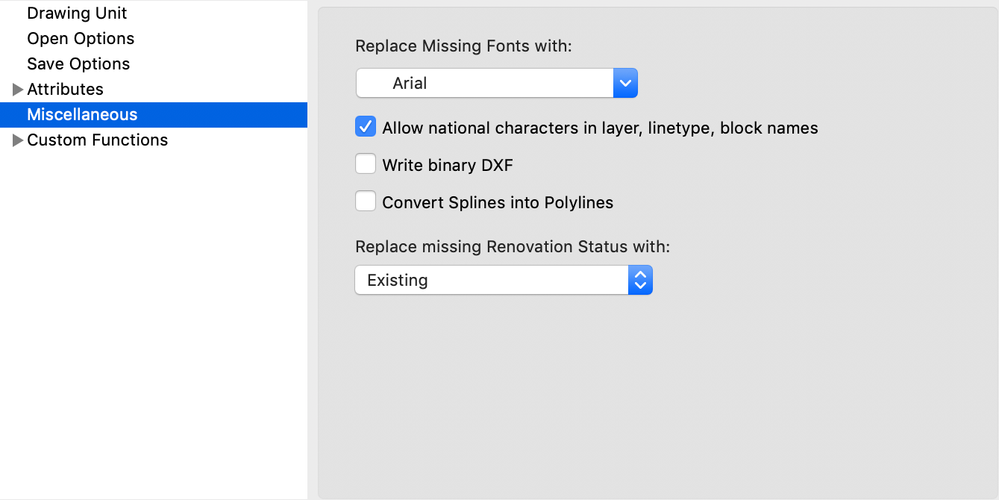The image size is (999, 500).
Task: Open the Existing renovation status dropdown
Action: pos(640,280)
